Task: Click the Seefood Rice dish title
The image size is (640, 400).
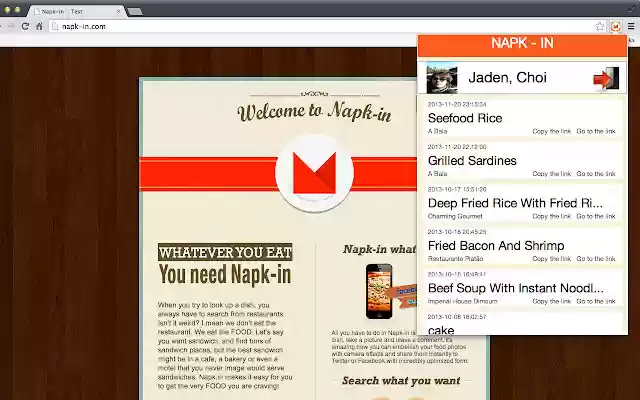Action: coord(465,118)
